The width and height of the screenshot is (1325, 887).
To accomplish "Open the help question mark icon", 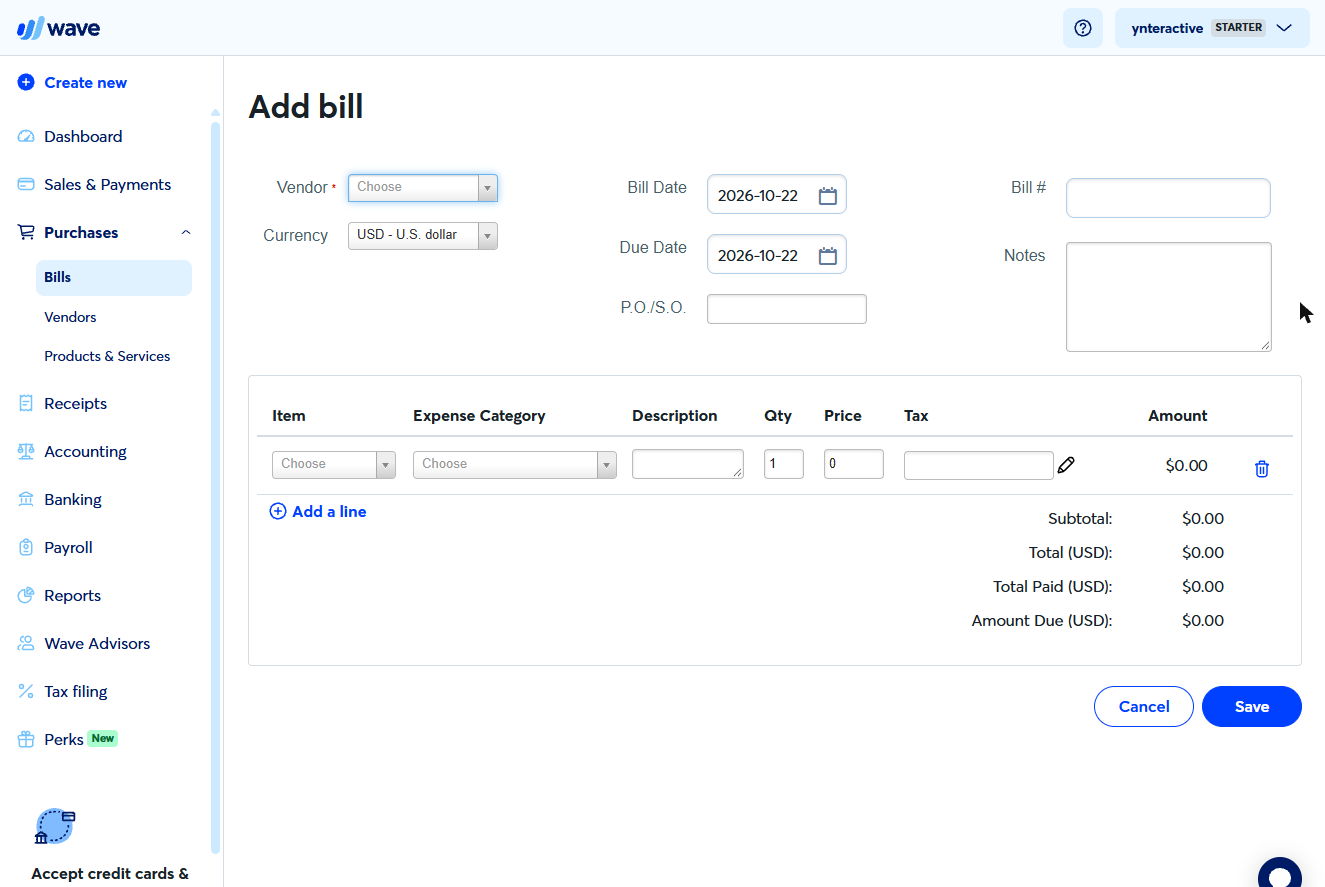I will click(x=1082, y=28).
